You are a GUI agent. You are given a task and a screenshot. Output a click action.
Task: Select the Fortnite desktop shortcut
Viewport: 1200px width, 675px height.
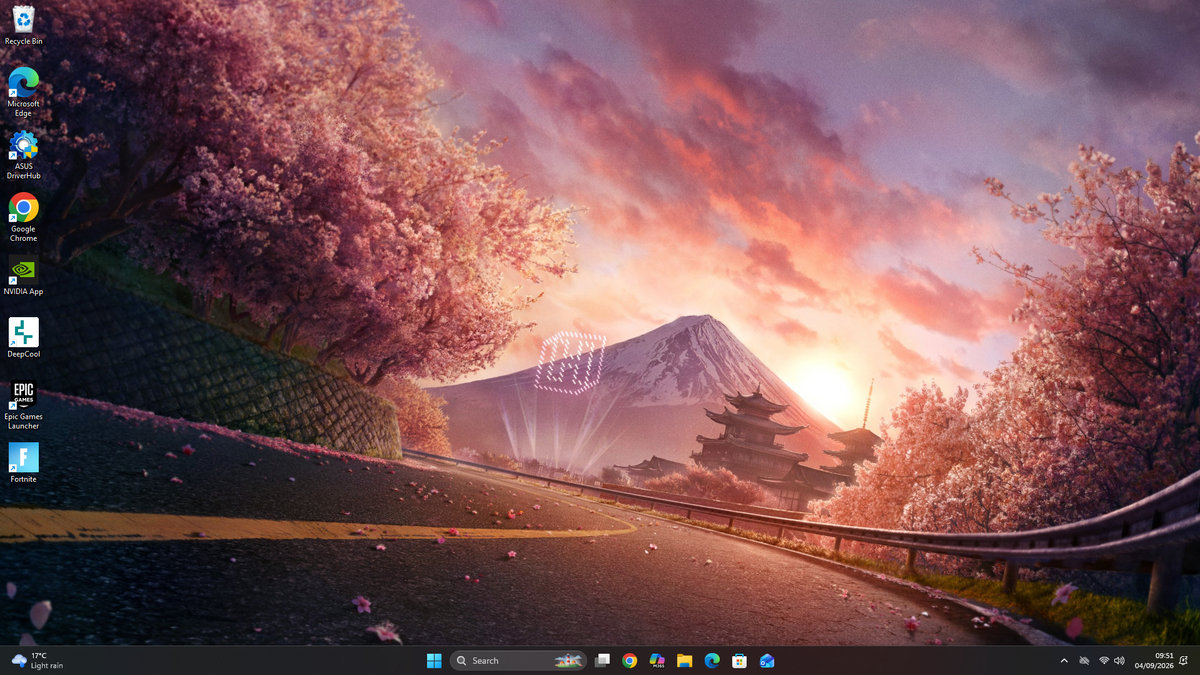click(23, 463)
